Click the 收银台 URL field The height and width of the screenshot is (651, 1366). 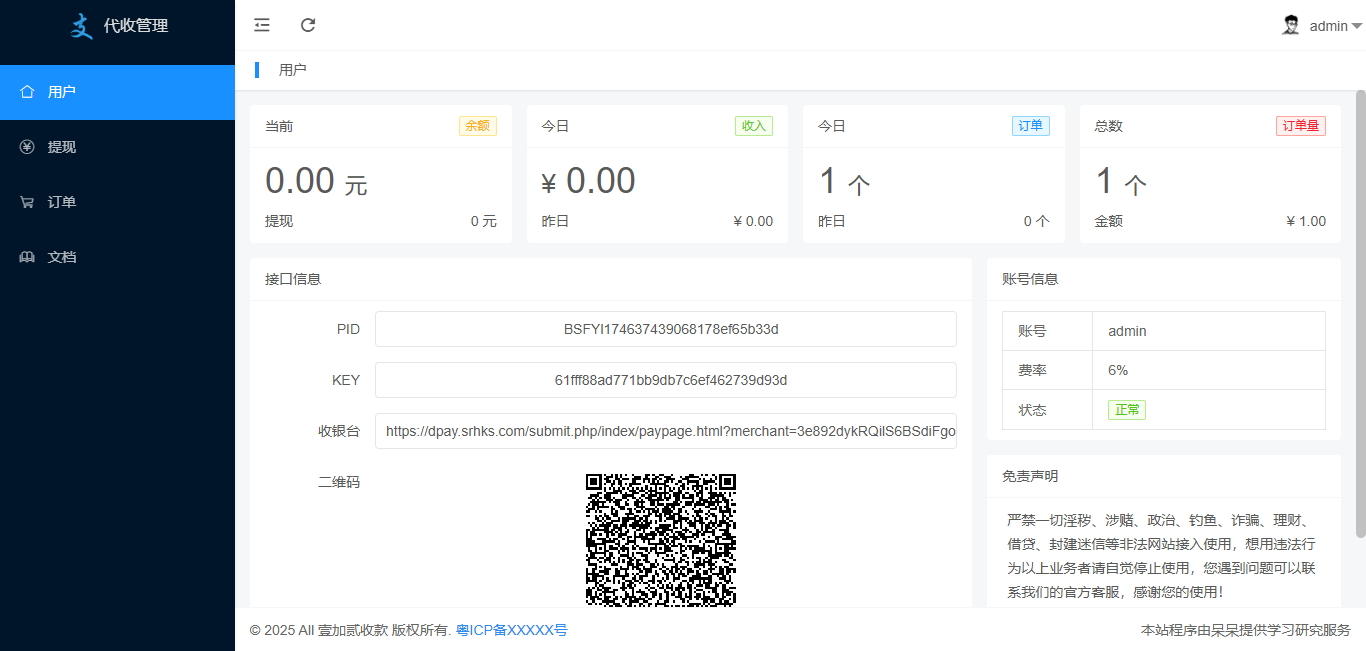point(665,431)
